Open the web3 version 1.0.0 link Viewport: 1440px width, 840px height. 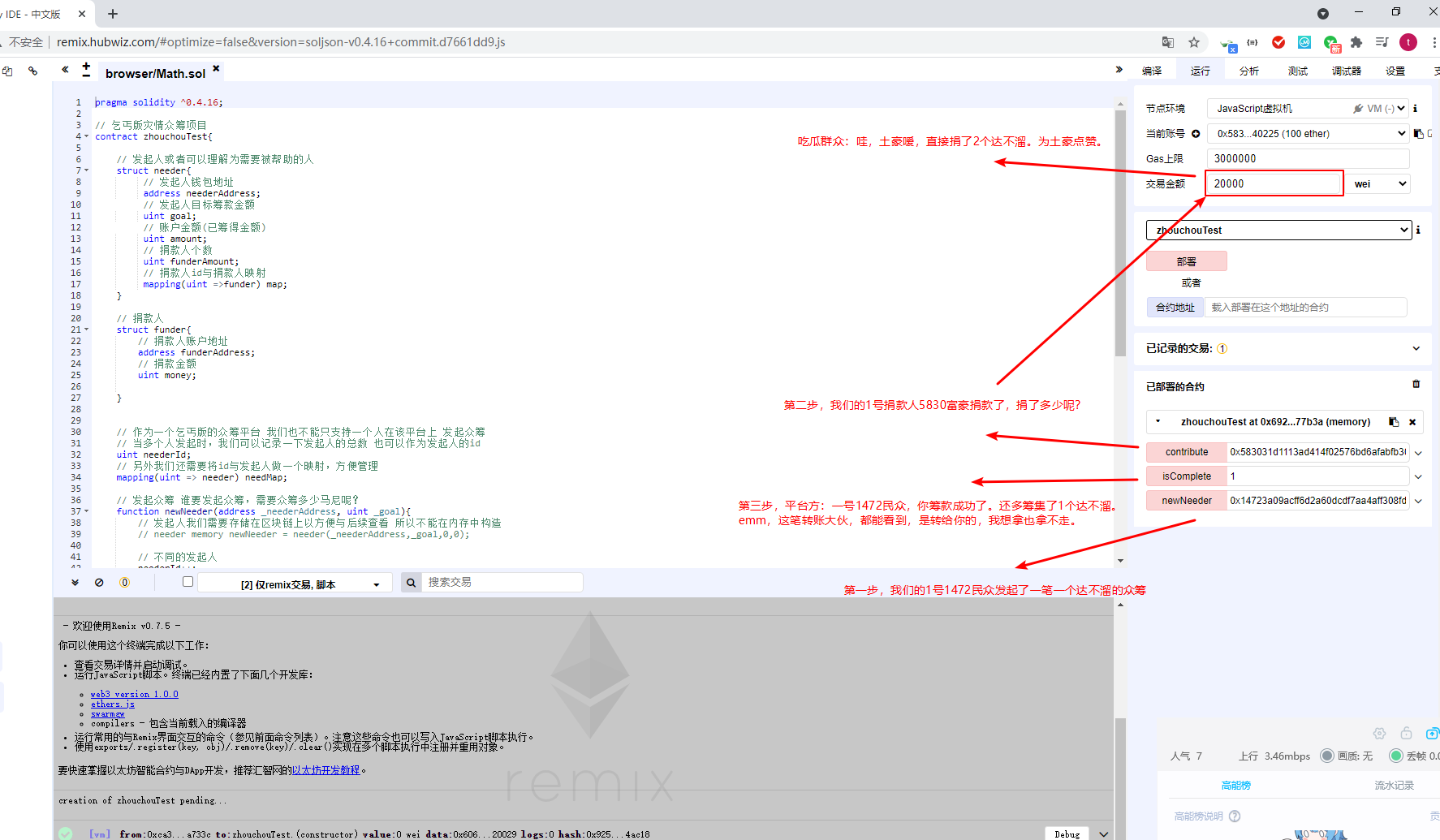tap(135, 695)
